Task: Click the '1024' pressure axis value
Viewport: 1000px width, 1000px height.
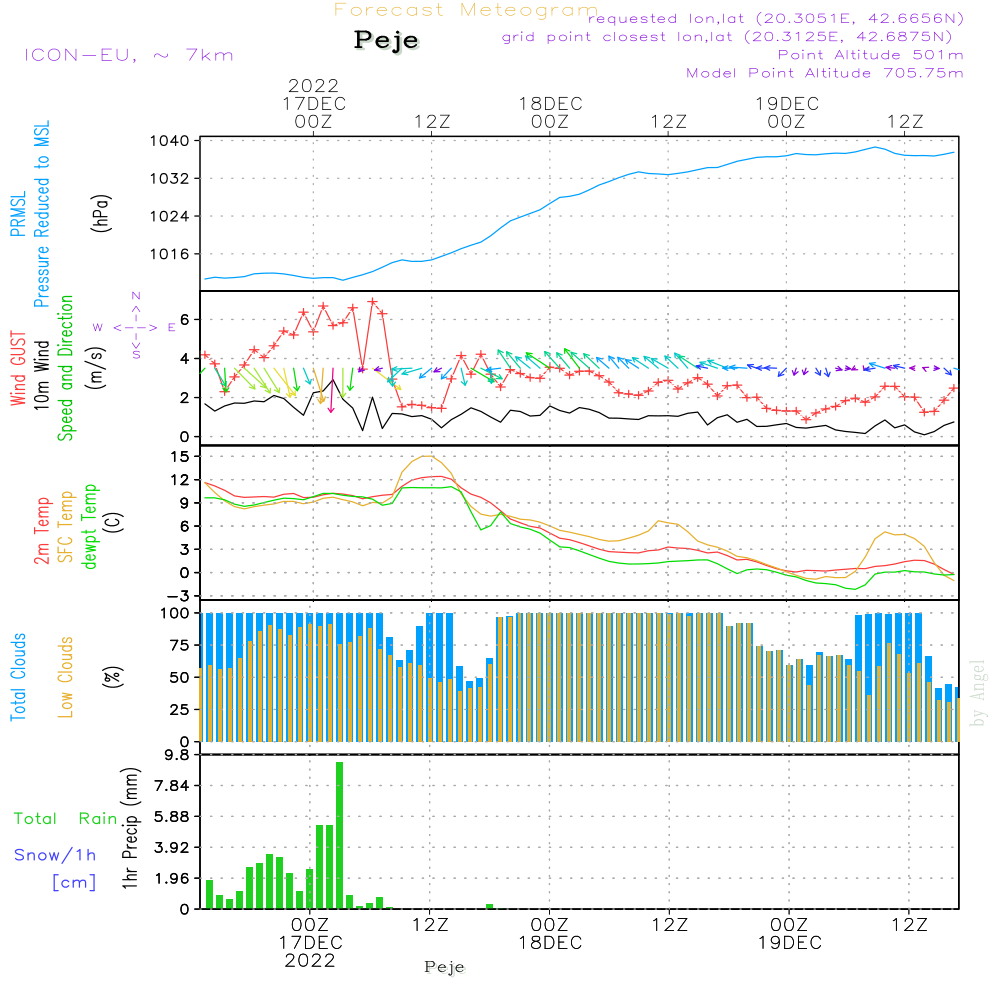Action: 170,216
